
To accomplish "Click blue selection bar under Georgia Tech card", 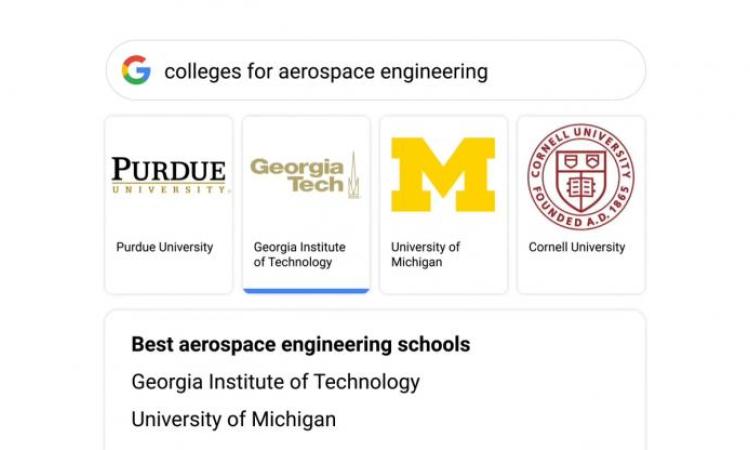I will tap(306, 291).
